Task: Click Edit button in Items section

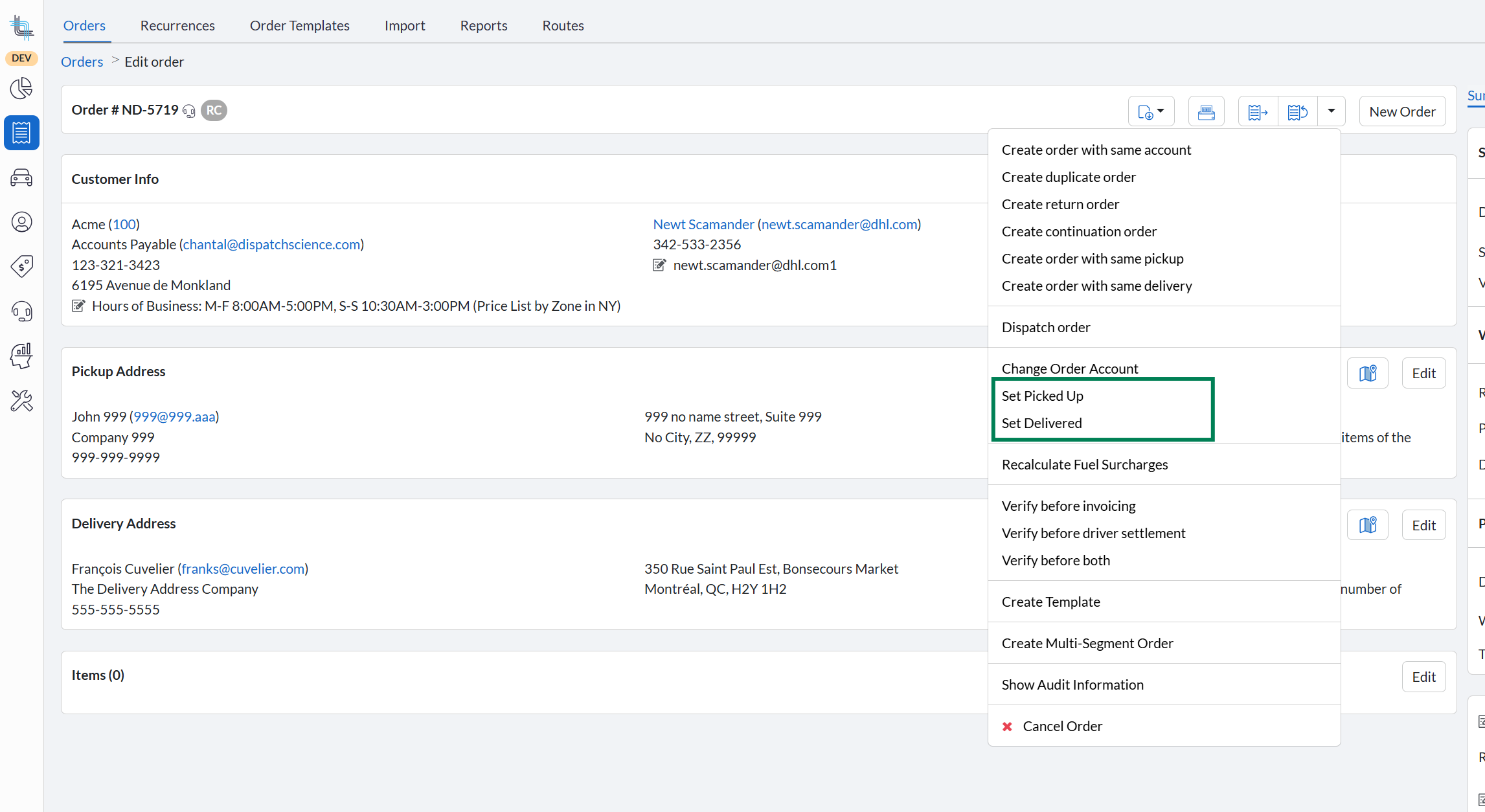Action: pyautogui.click(x=1423, y=677)
